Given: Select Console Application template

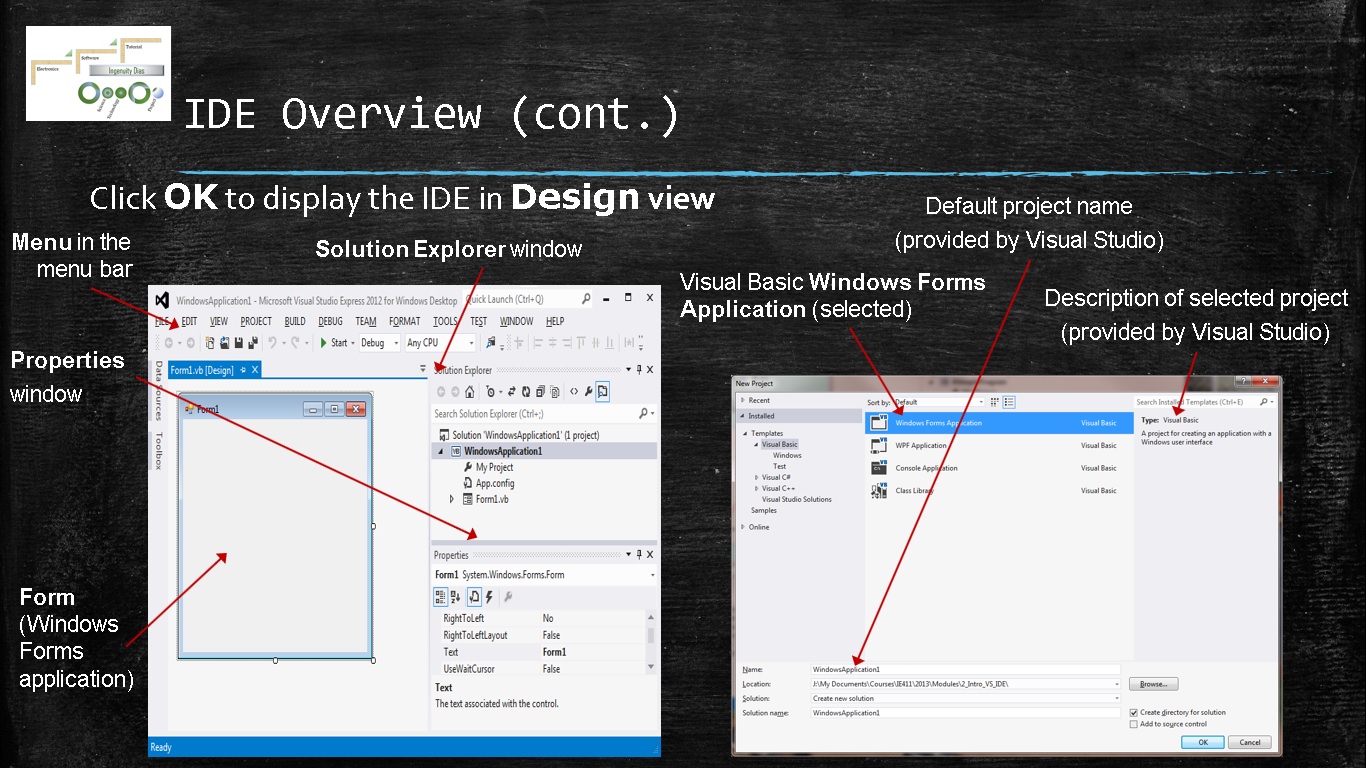Looking at the screenshot, I should point(999,468).
